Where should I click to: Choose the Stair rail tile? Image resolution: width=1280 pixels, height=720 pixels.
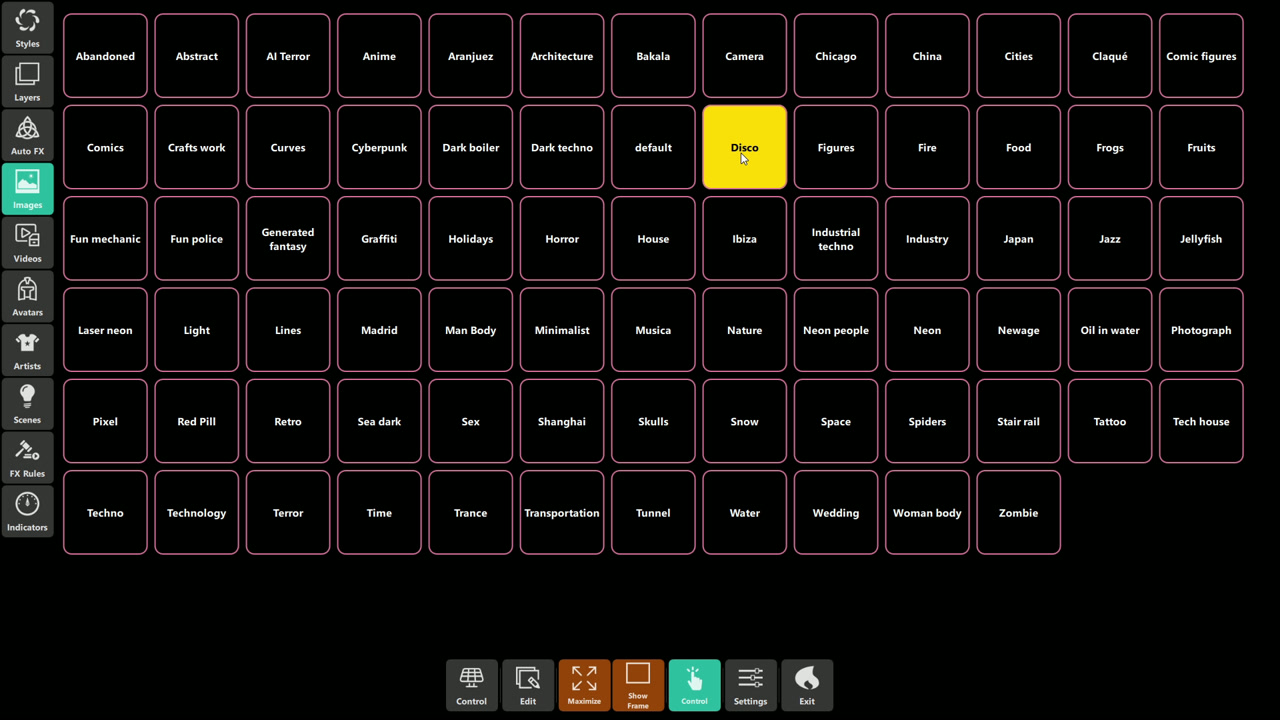tap(1018, 421)
